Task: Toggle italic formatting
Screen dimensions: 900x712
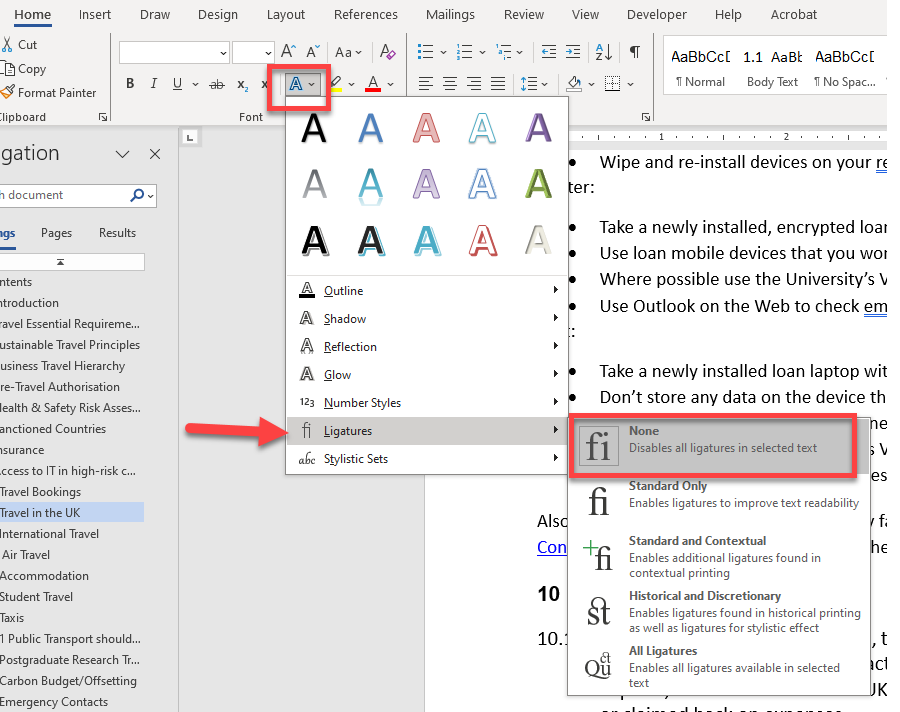Action: [151, 84]
